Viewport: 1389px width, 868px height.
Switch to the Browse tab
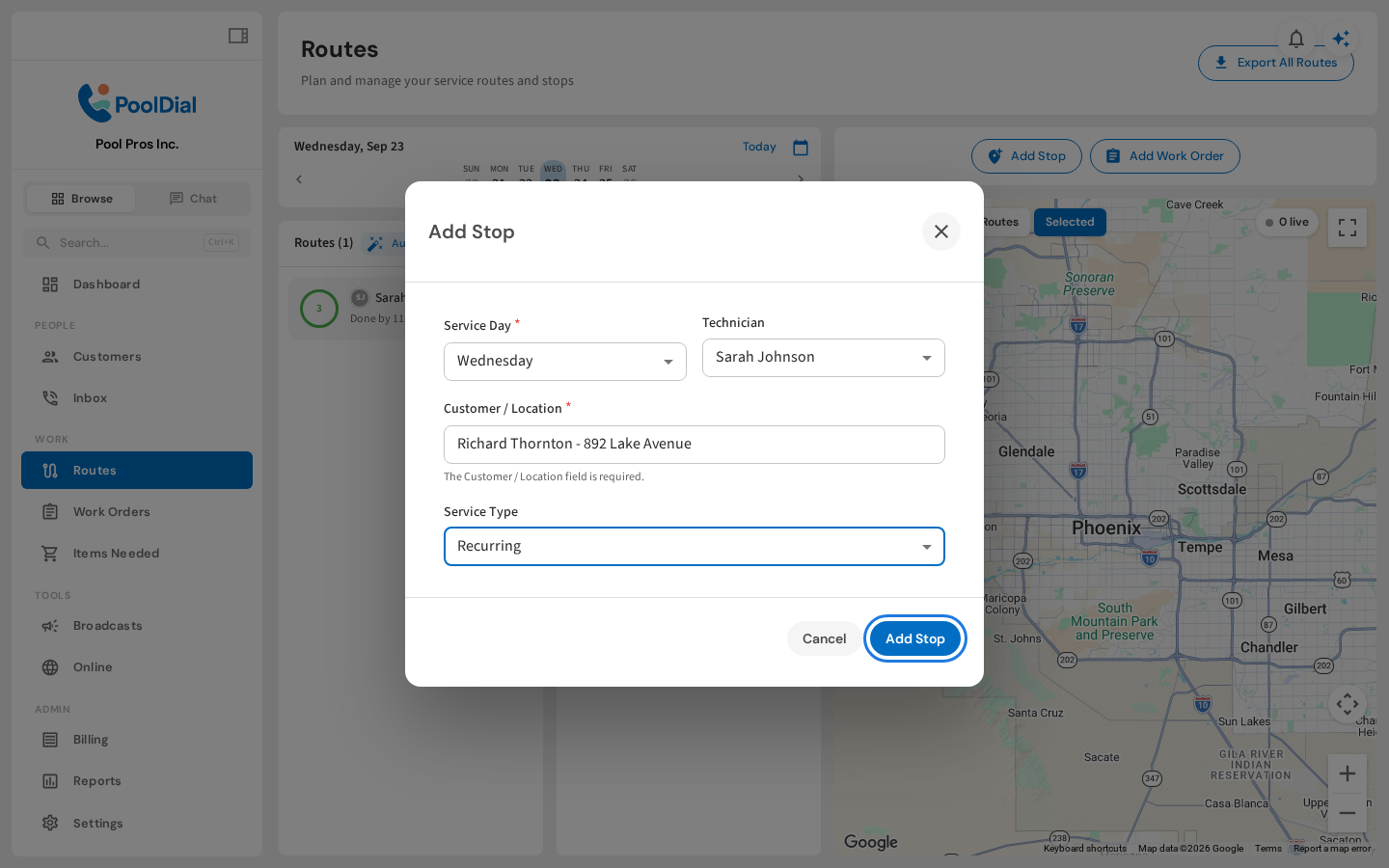pyautogui.click(x=81, y=199)
